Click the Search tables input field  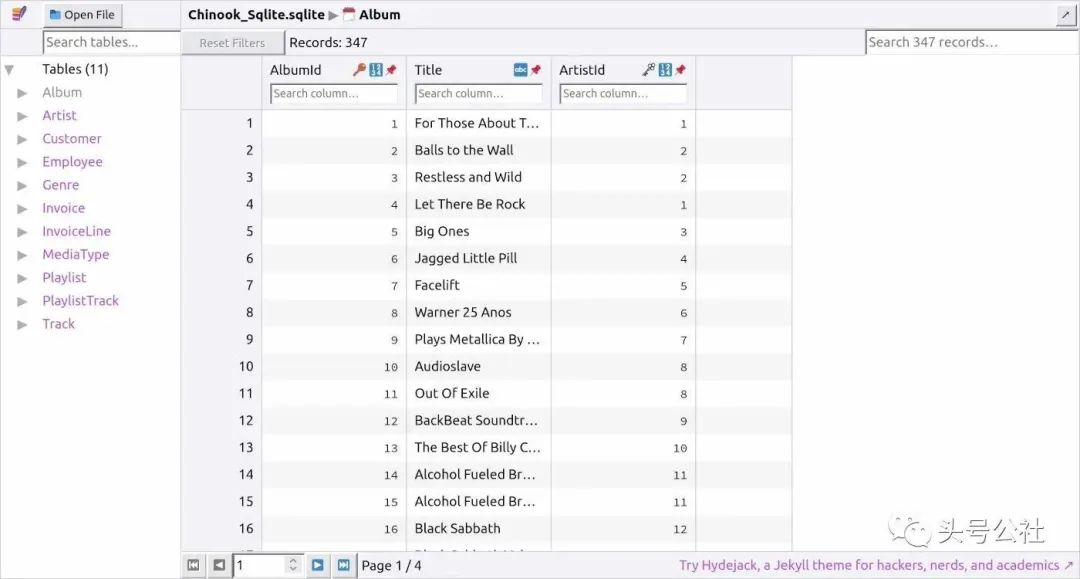click(x=111, y=42)
